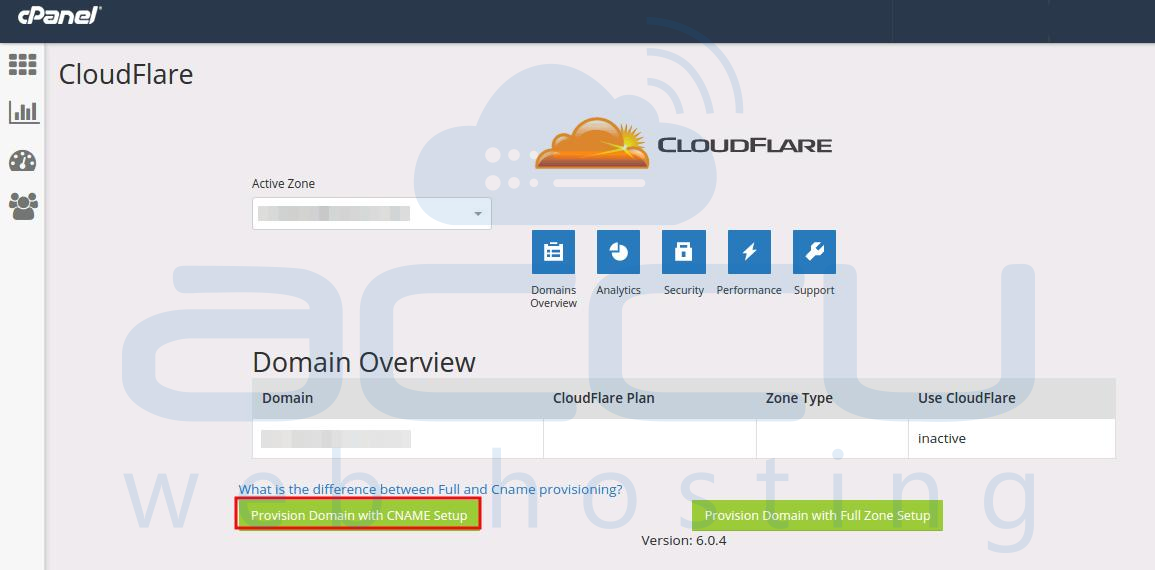Open the Domains Overview icon
Screen dimensions: 1155x570
553,252
